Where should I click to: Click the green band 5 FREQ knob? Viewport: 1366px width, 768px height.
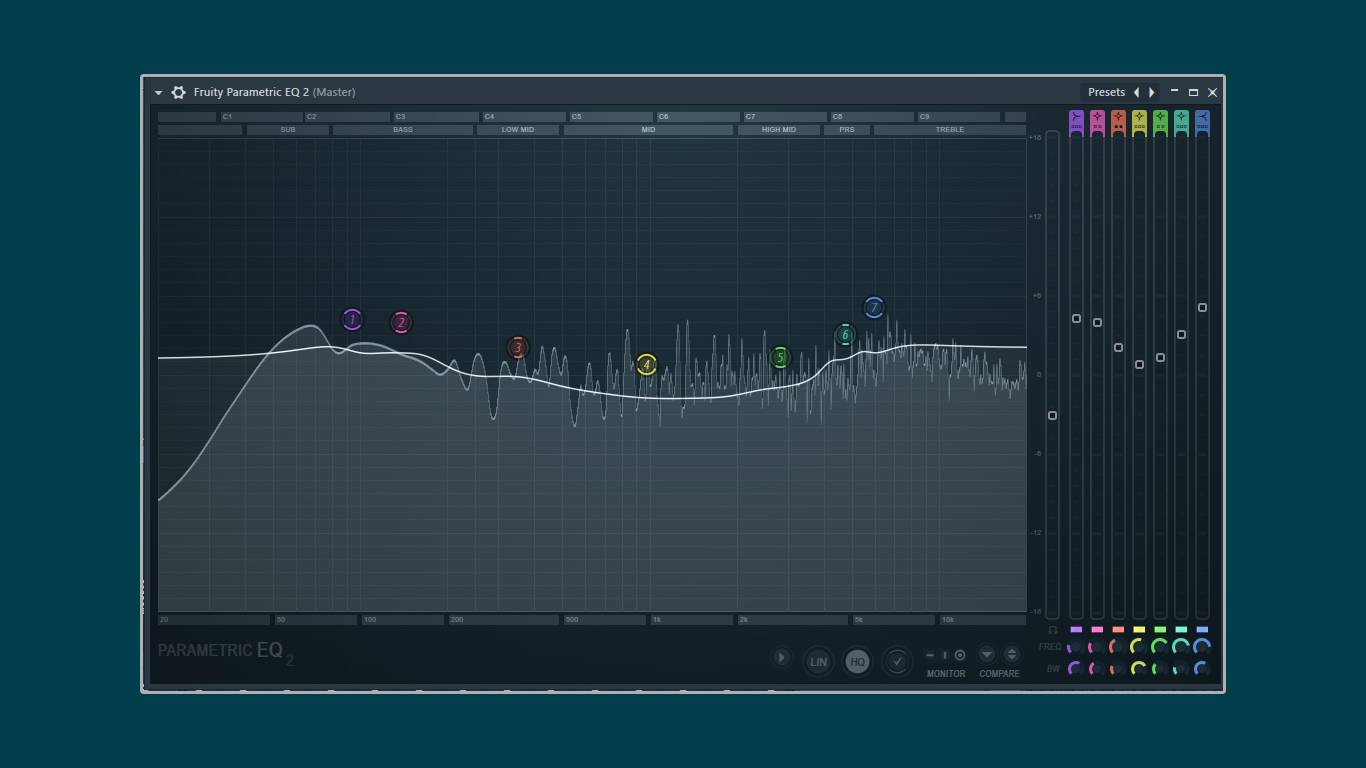point(1160,648)
